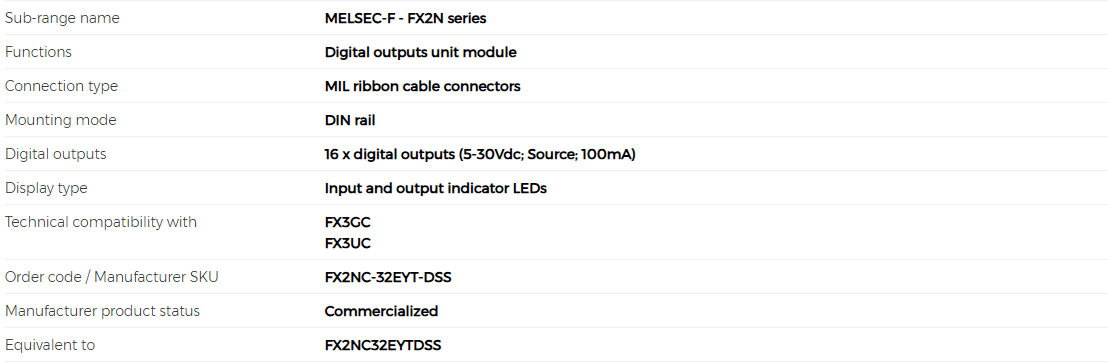
Task: Click Input and output indicator LEDs text
Action: coord(435,189)
